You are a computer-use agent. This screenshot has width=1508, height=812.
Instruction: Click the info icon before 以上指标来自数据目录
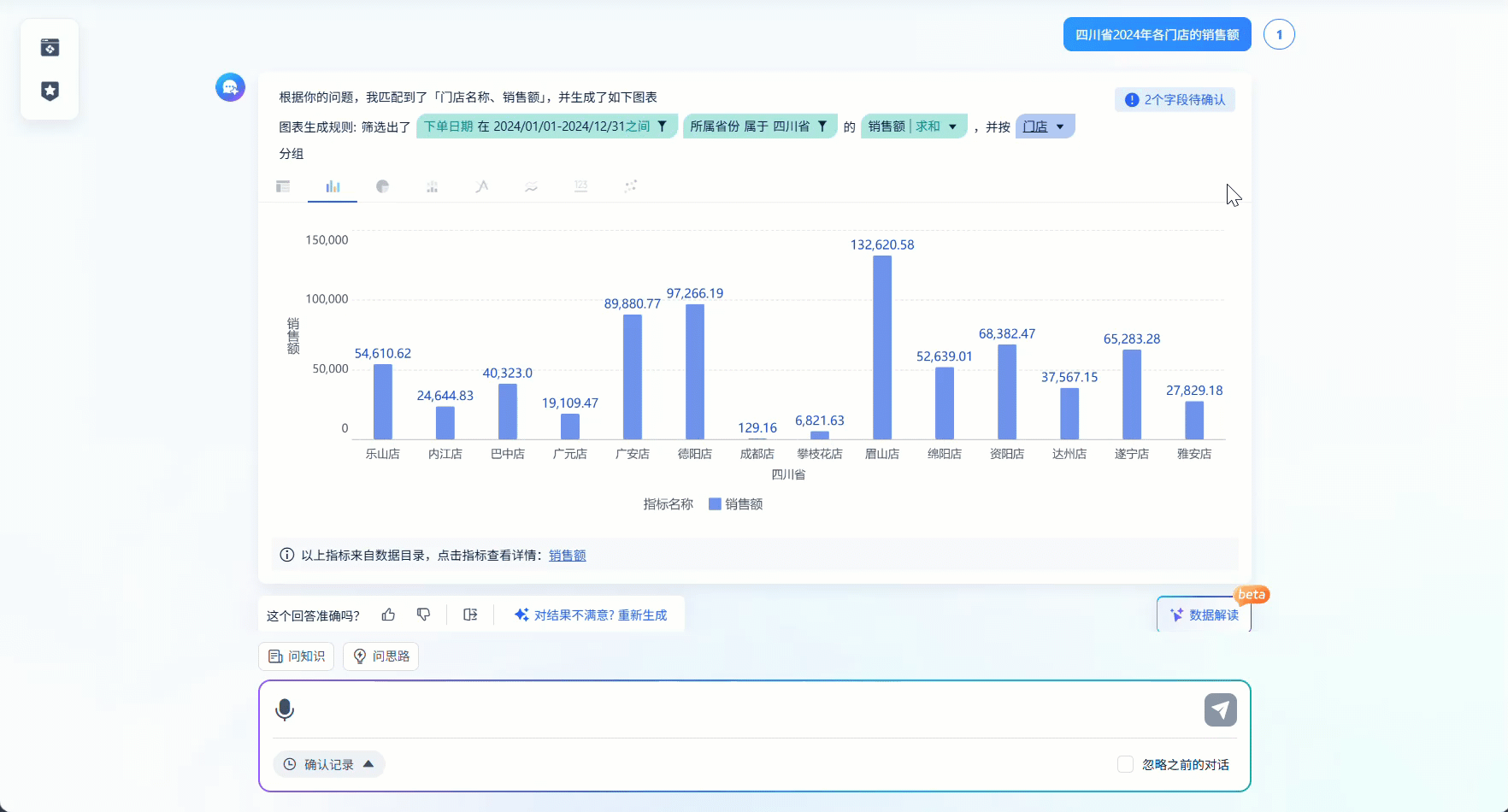287,555
